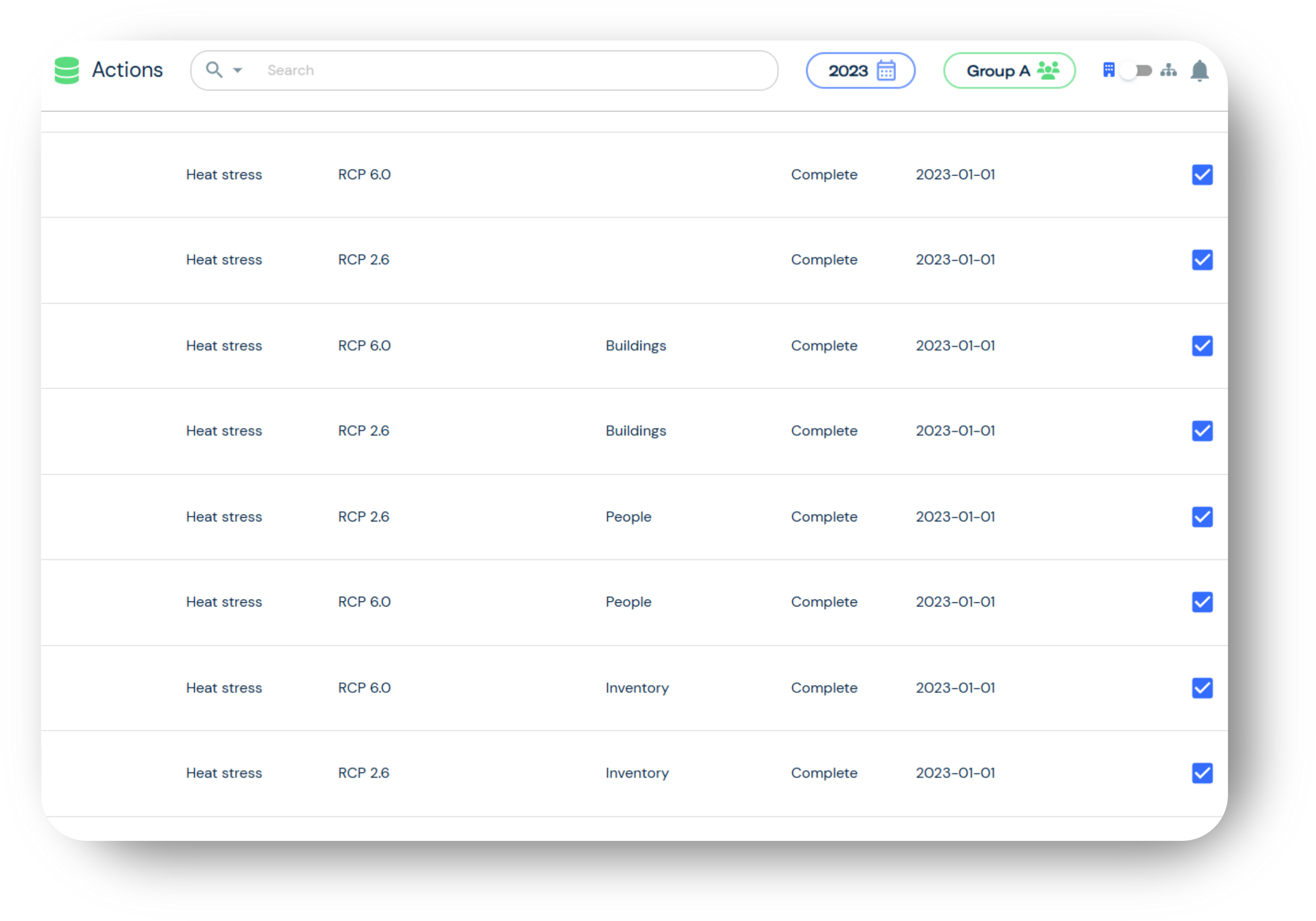Click date 2023-01-01 in RCP 2.6 Buildings row
The width and height of the screenshot is (1316, 921).
click(955, 431)
